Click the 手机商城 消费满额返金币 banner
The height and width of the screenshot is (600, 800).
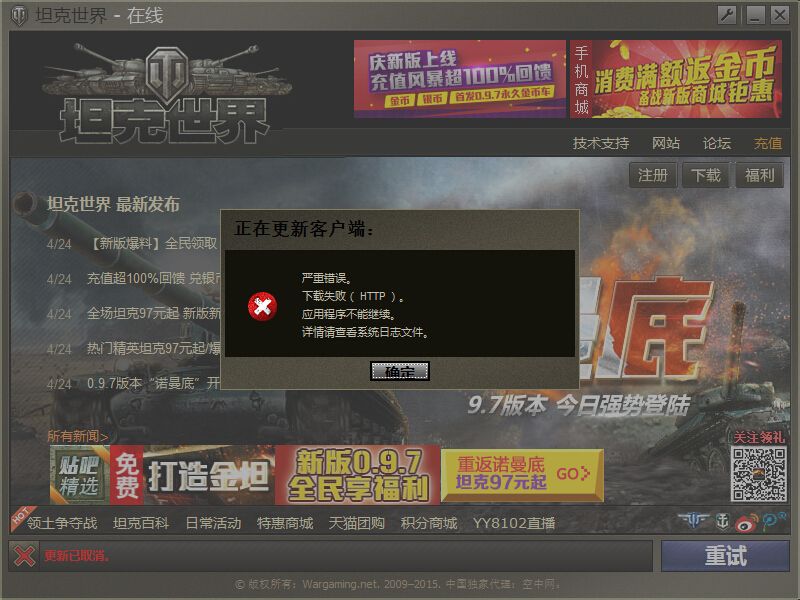676,79
